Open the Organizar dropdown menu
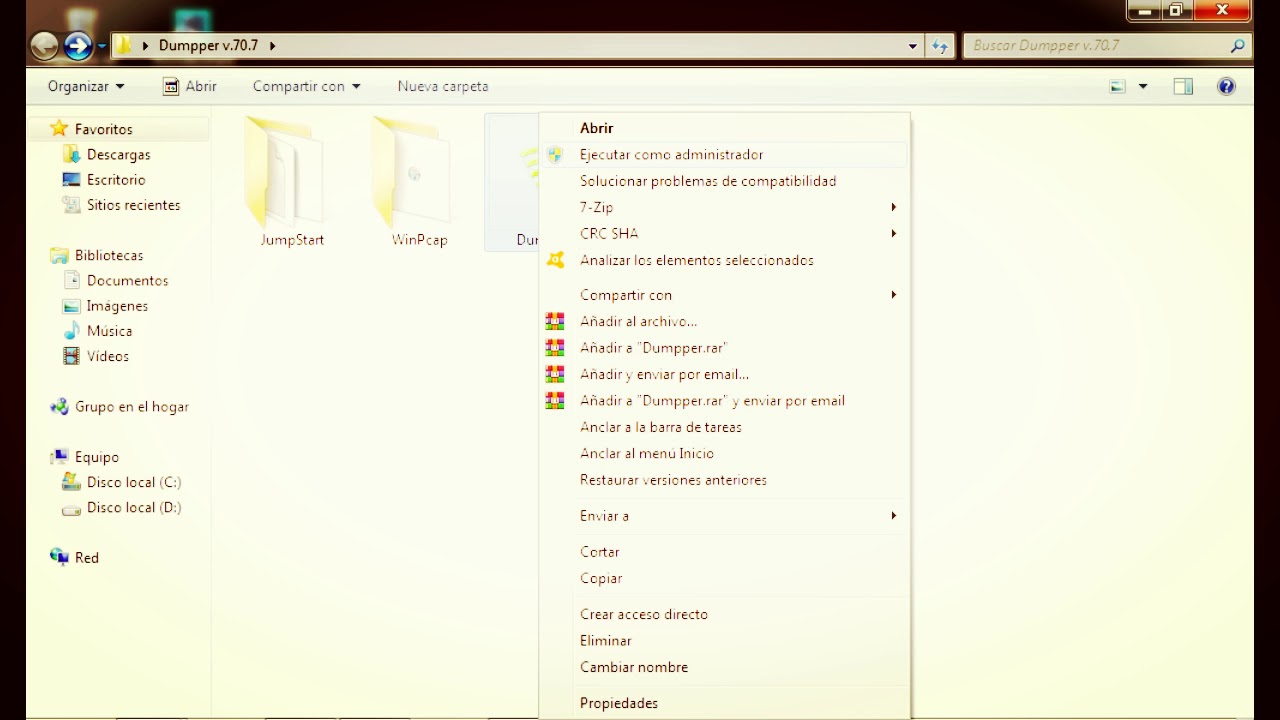Image resolution: width=1280 pixels, height=720 pixels. point(86,86)
